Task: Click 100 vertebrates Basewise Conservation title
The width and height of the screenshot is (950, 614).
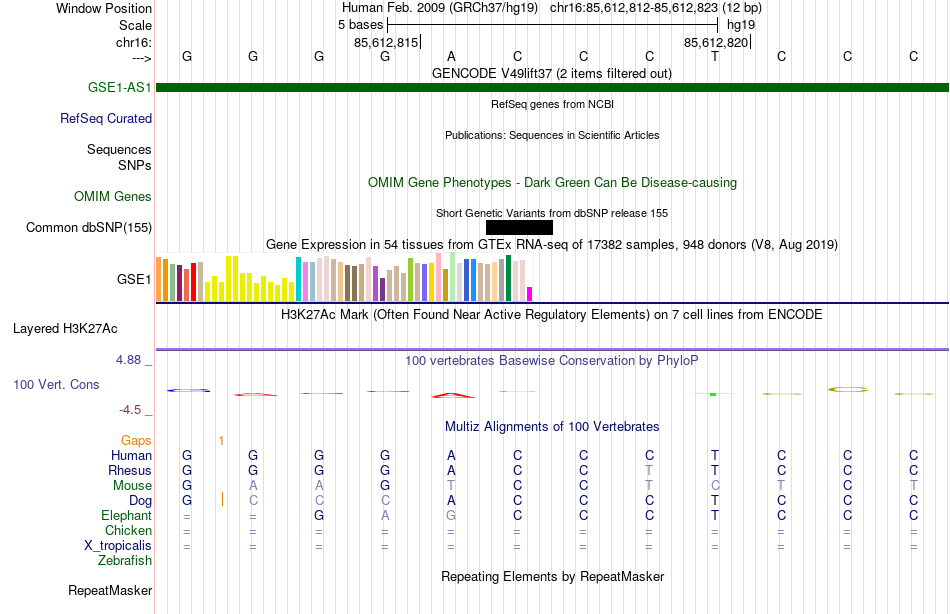Action: 552,361
